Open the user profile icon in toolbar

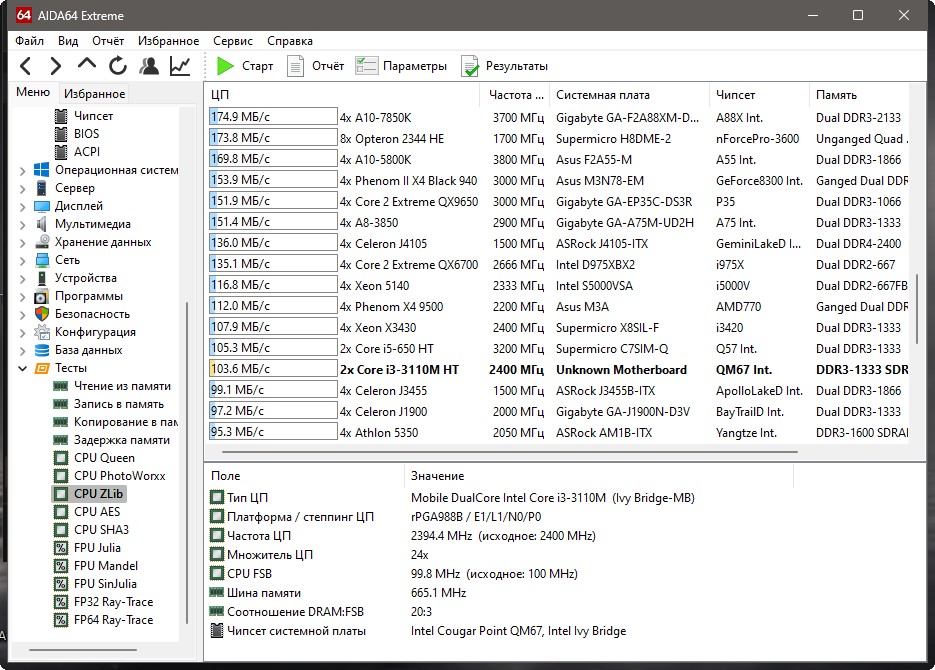pyautogui.click(x=148, y=66)
